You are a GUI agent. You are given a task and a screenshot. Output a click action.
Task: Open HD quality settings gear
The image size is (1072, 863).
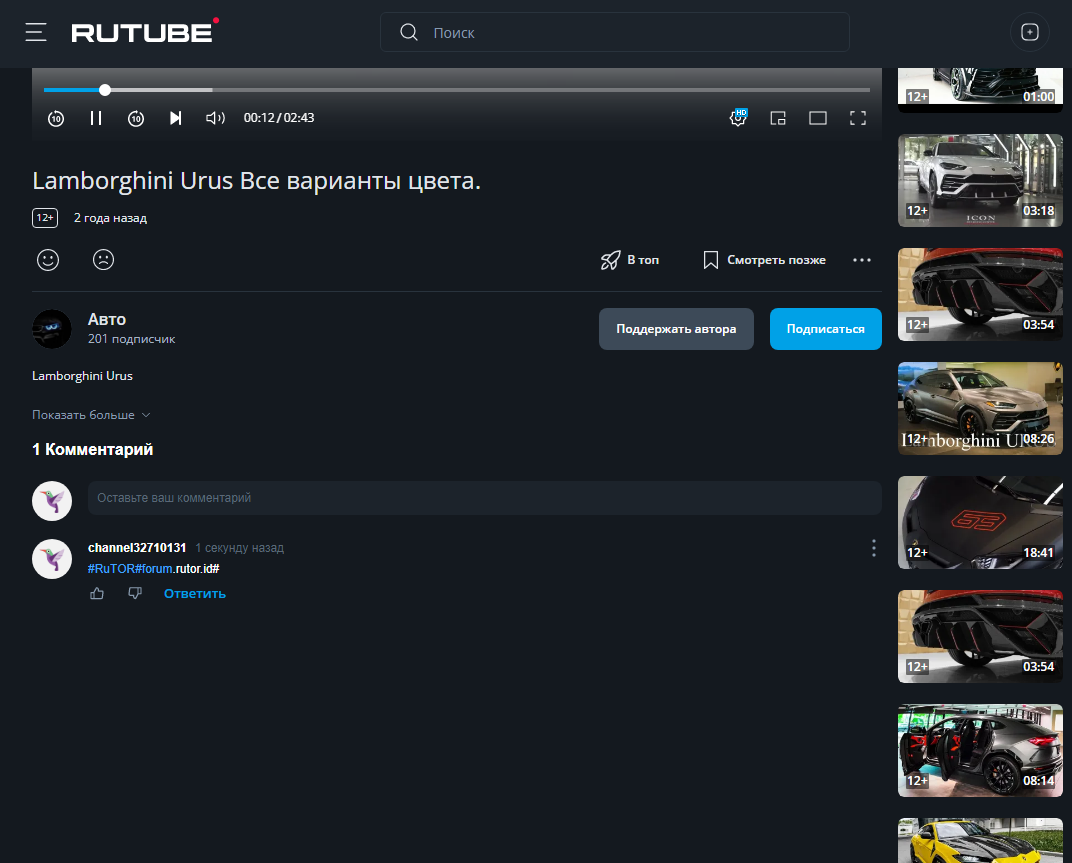(738, 118)
